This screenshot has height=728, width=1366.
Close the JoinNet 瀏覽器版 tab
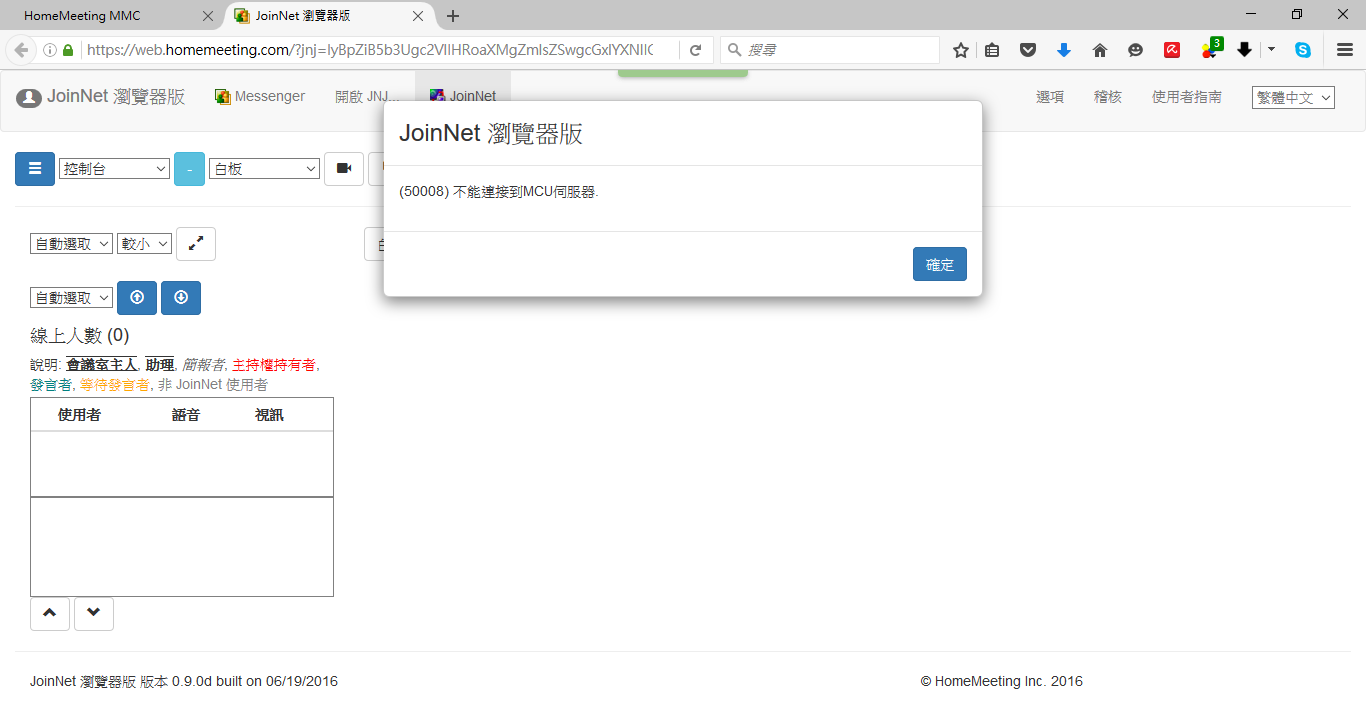point(419,16)
